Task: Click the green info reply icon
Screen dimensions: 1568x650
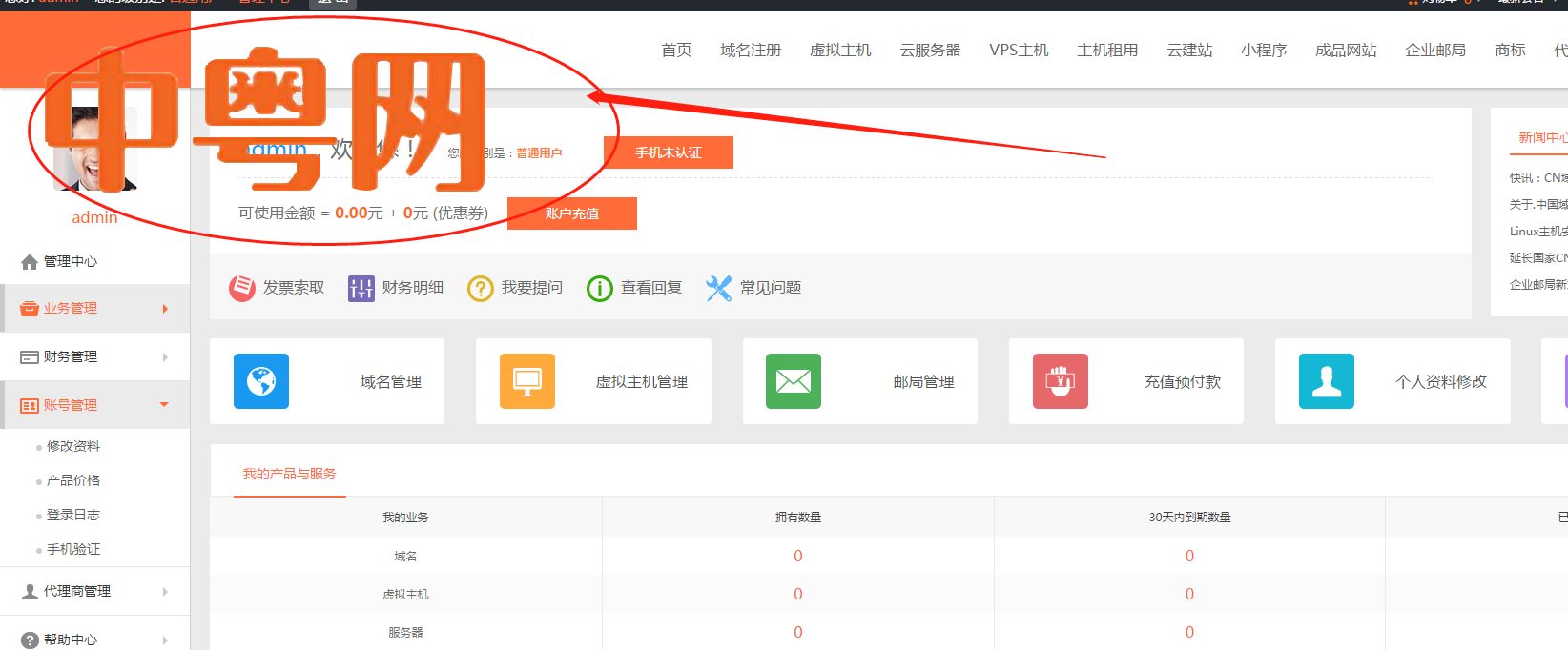Action: coord(600,288)
